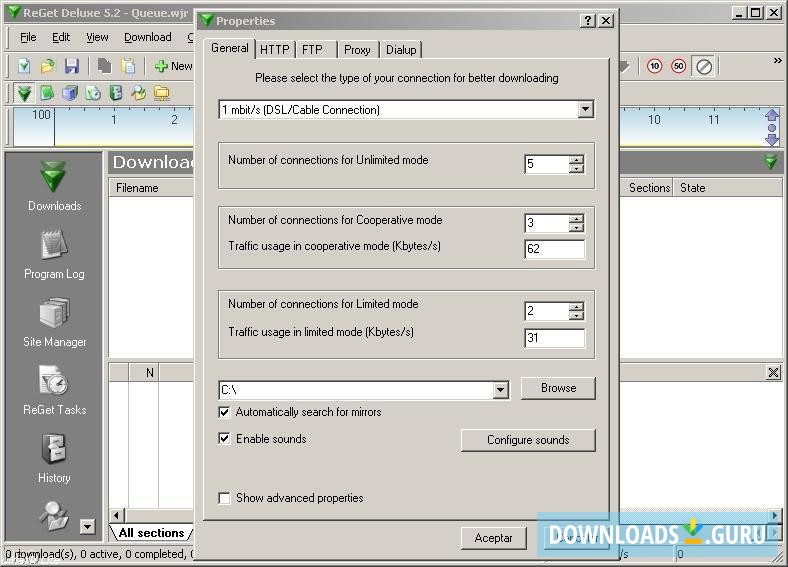
Task: Open the File menu
Action: click(x=28, y=37)
